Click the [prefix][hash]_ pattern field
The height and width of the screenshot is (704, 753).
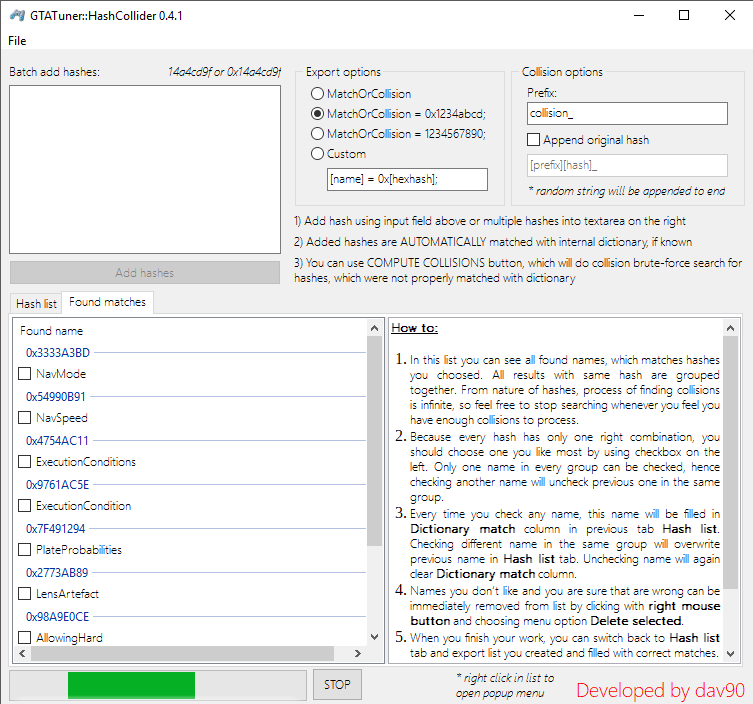pyautogui.click(x=627, y=165)
